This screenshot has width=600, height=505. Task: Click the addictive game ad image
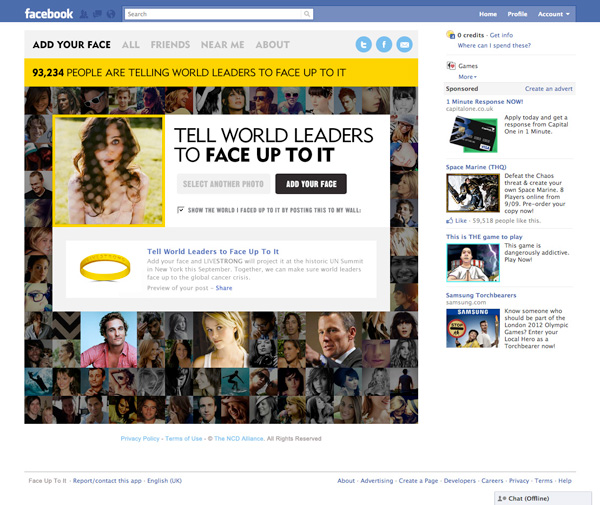pyautogui.click(x=473, y=263)
